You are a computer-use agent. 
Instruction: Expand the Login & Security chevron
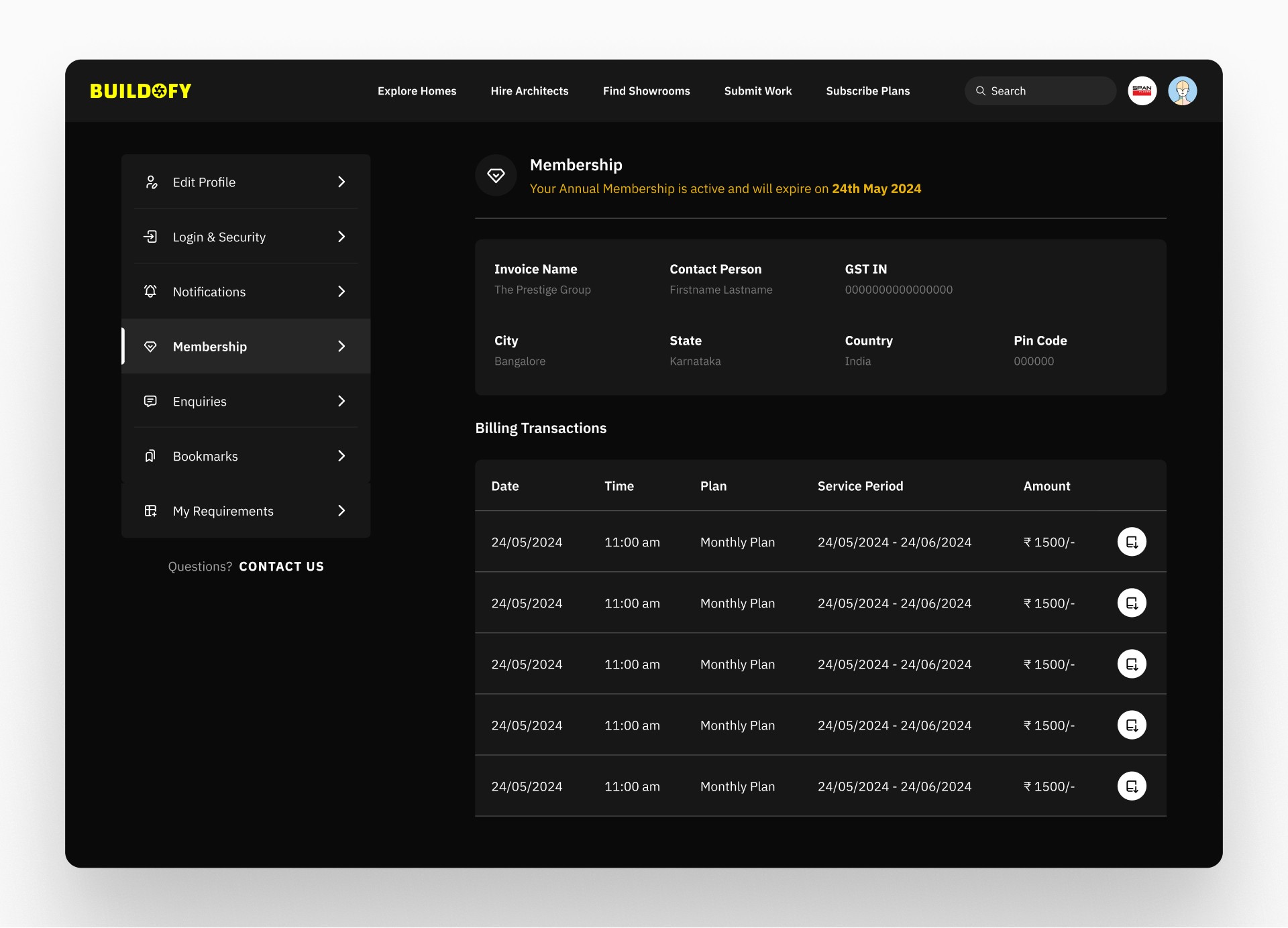click(x=341, y=237)
